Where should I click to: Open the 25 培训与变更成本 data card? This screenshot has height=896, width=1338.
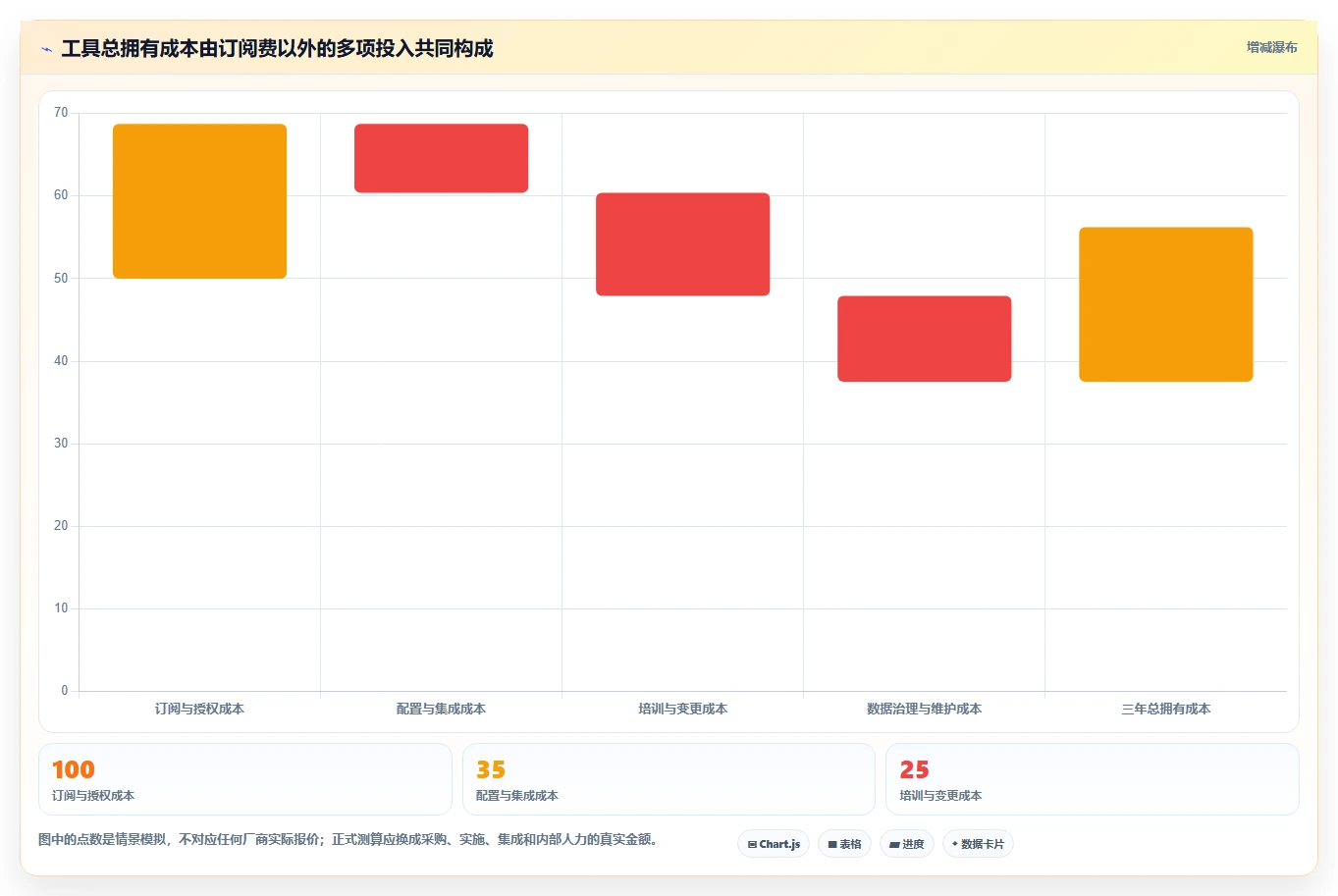click(x=1093, y=779)
